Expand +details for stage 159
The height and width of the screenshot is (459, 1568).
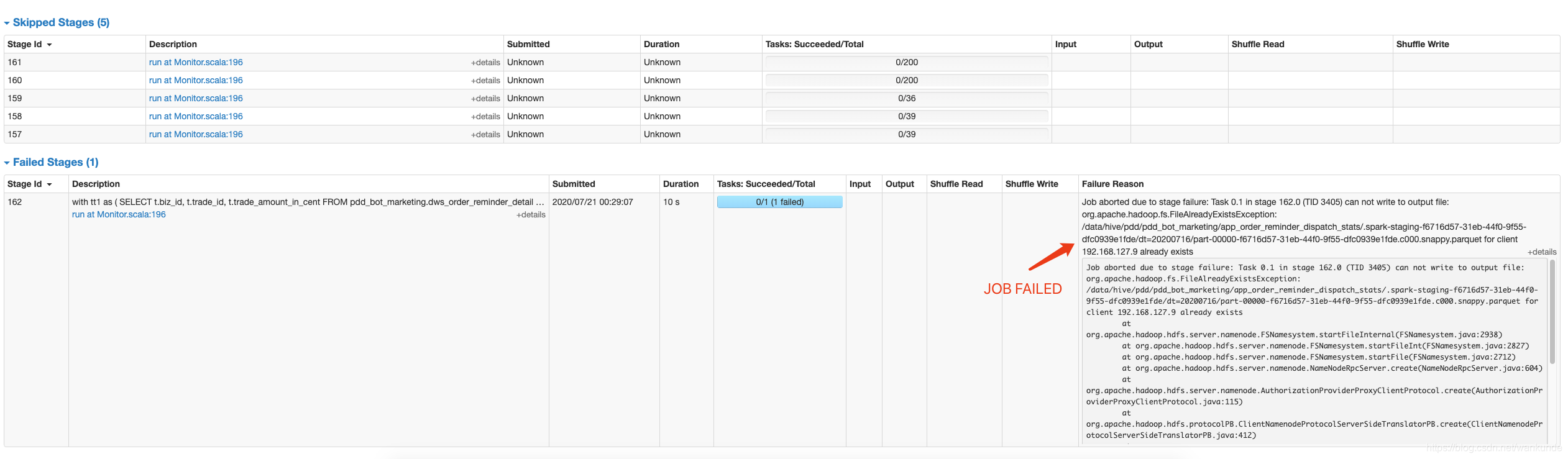pos(485,99)
